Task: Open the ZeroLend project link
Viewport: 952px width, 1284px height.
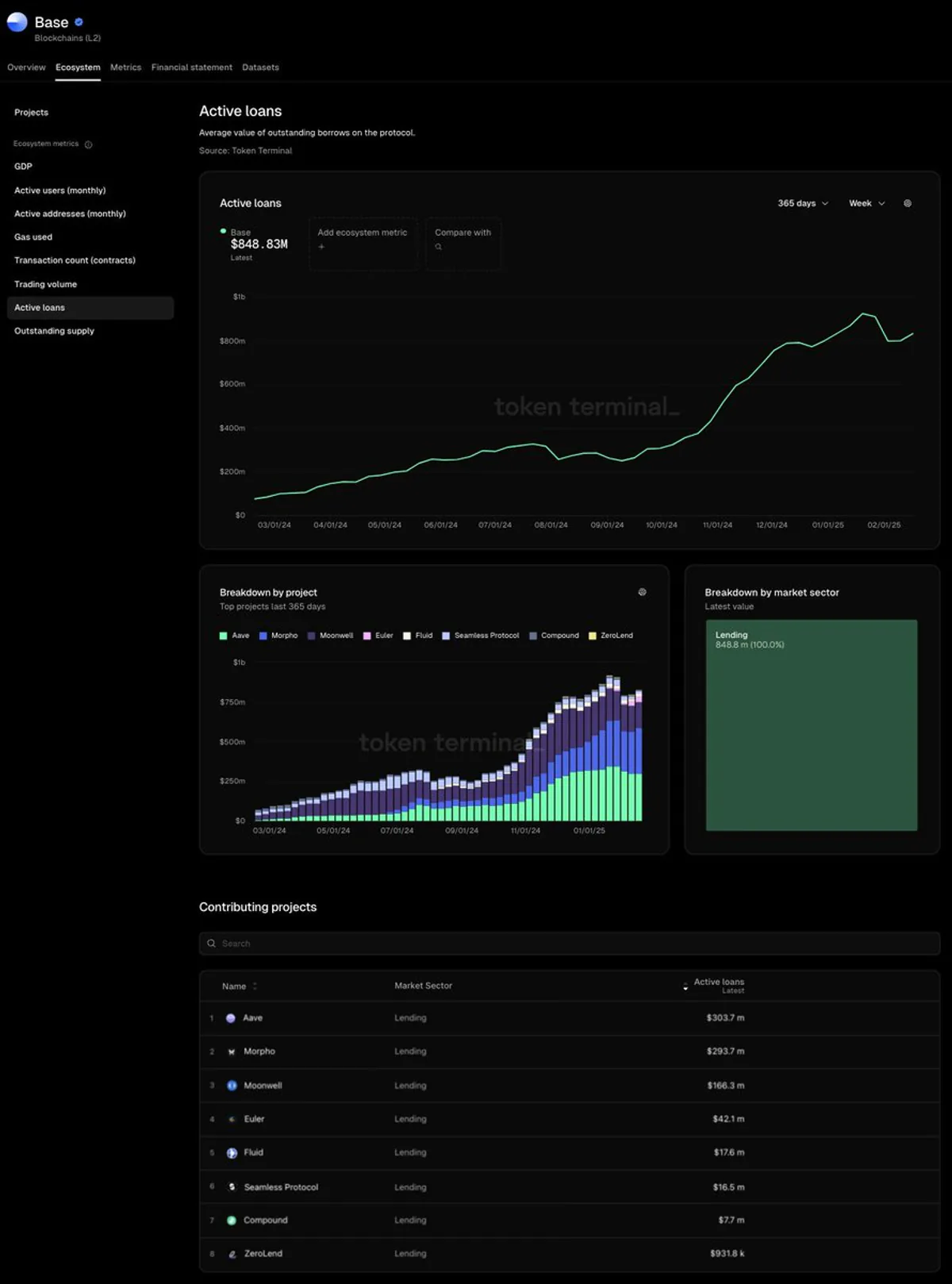Action: pyautogui.click(x=263, y=1254)
